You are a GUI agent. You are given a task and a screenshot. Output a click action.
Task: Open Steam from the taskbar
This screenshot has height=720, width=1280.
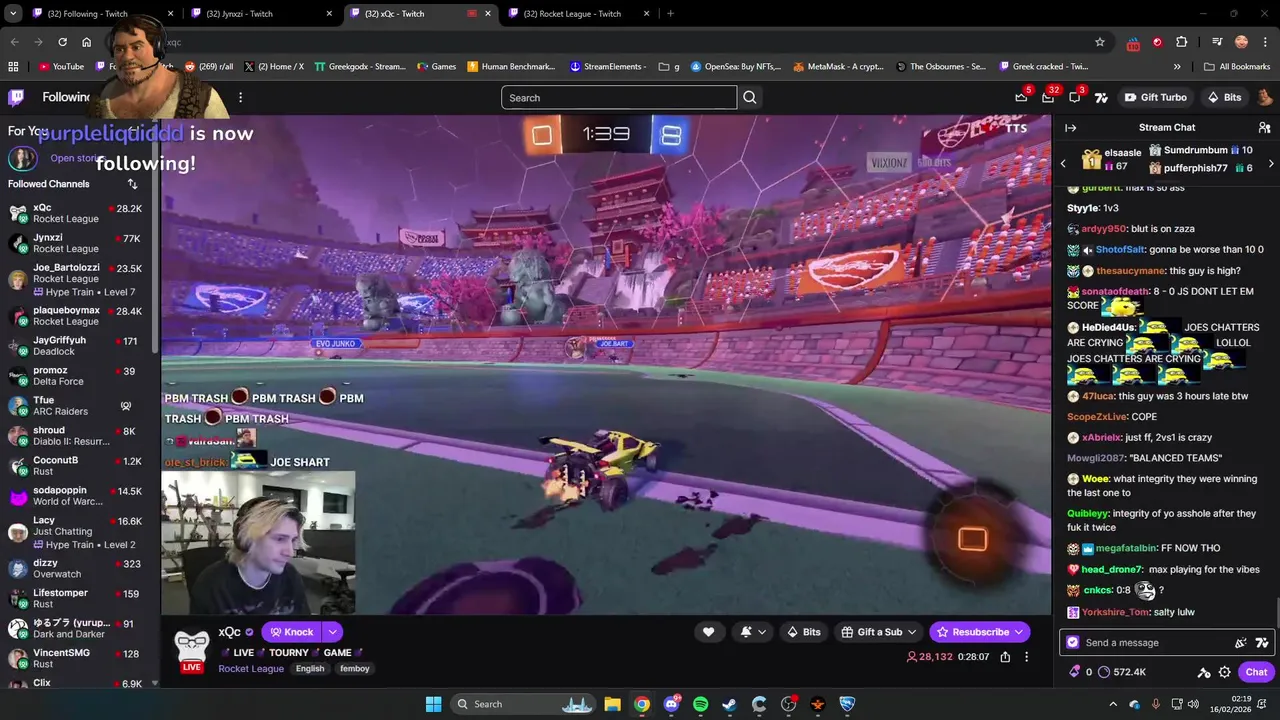click(730, 704)
